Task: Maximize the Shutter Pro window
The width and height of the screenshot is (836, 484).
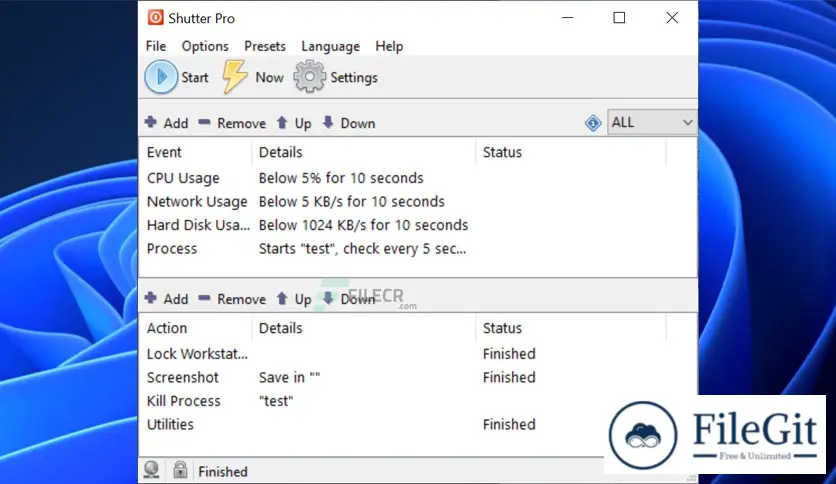Action: pos(619,18)
